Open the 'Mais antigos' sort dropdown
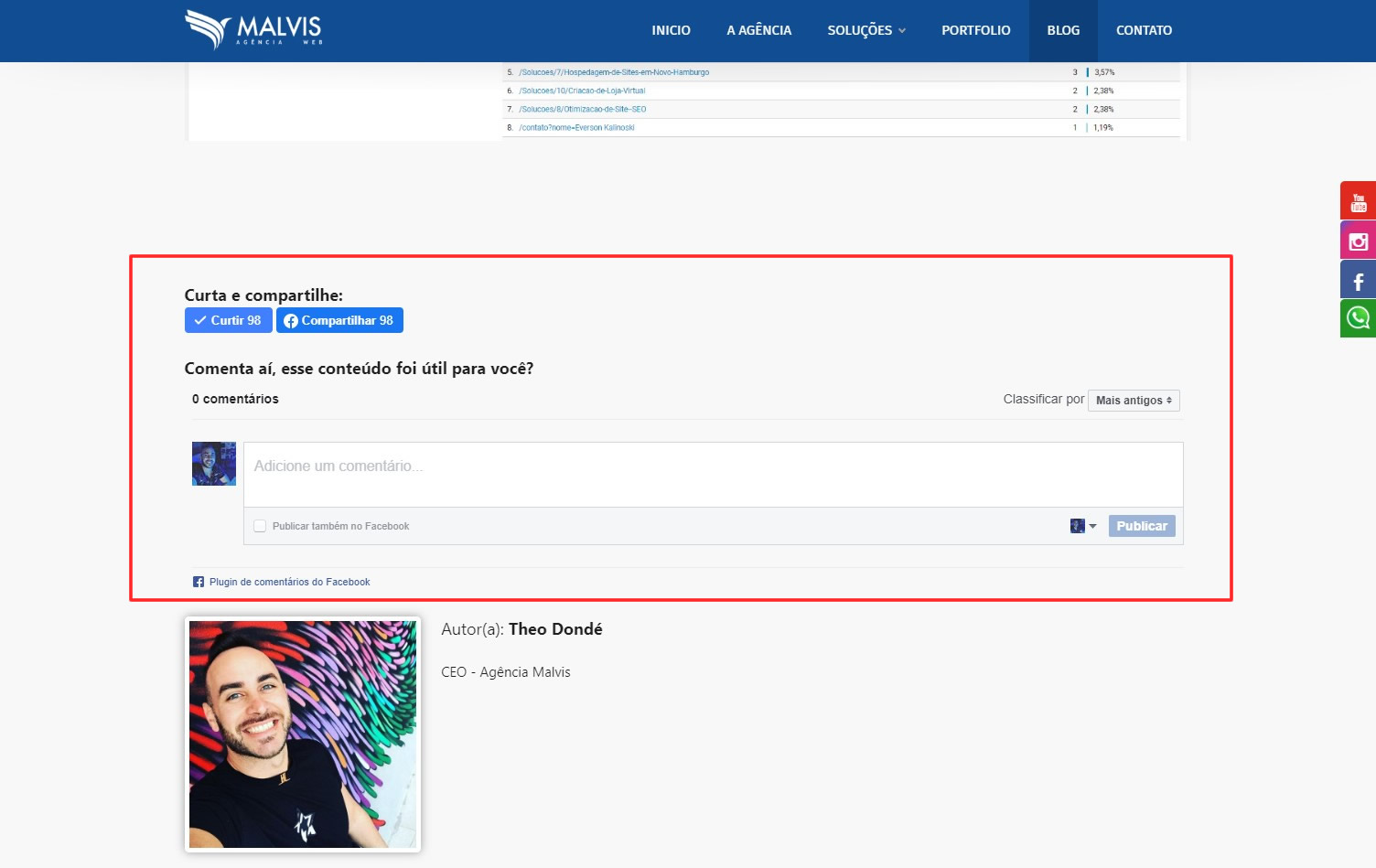 click(x=1133, y=401)
